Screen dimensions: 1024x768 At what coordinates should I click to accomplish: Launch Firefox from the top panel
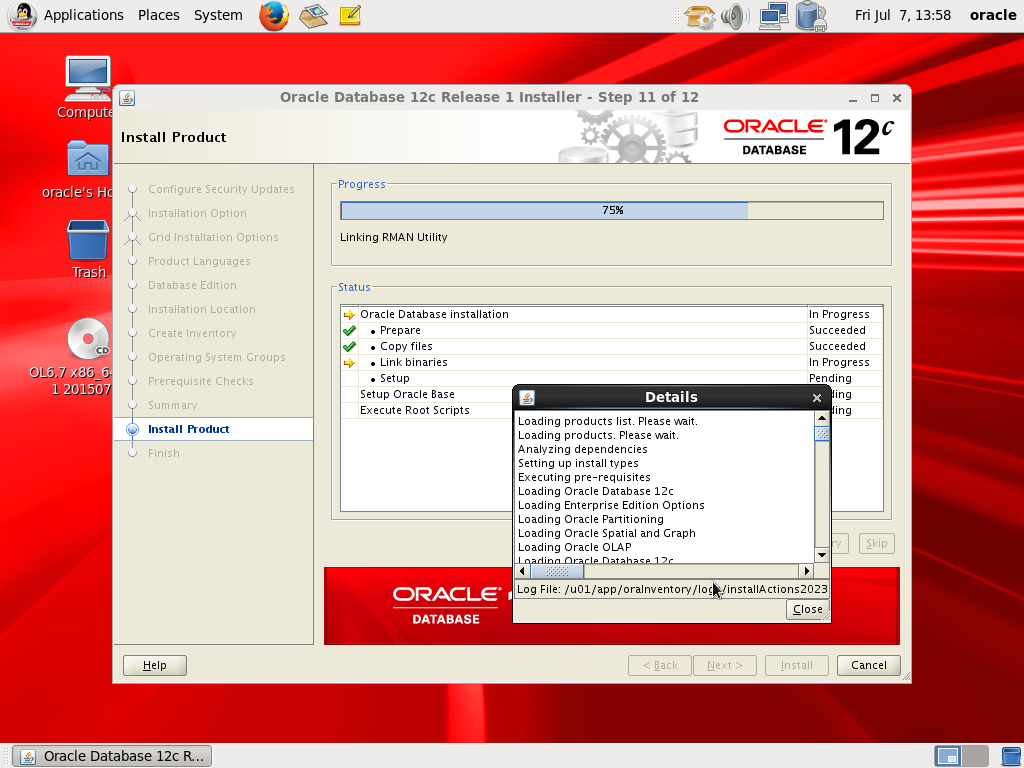tap(274, 16)
